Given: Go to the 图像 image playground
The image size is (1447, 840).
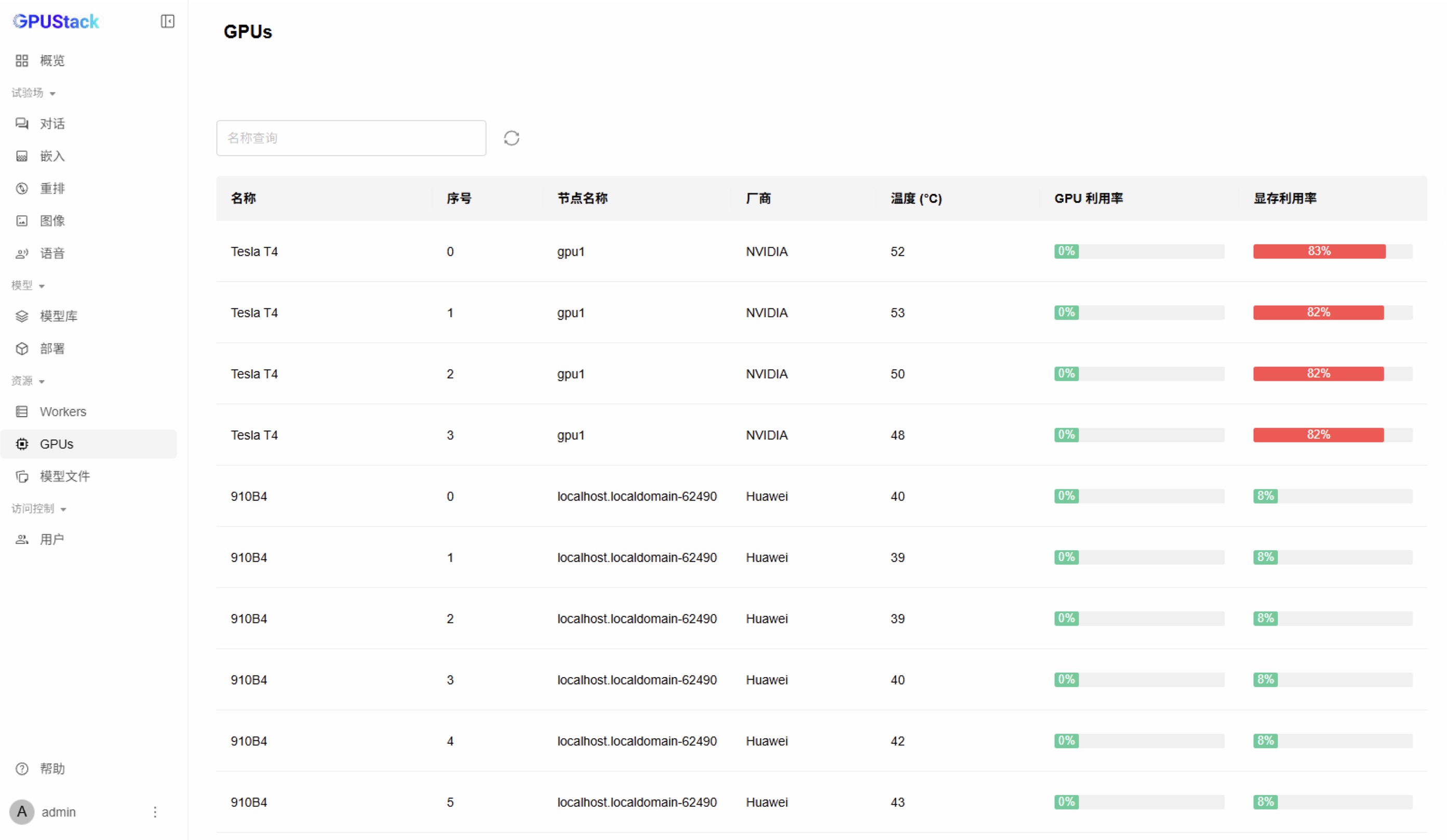Looking at the screenshot, I should (52, 221).
